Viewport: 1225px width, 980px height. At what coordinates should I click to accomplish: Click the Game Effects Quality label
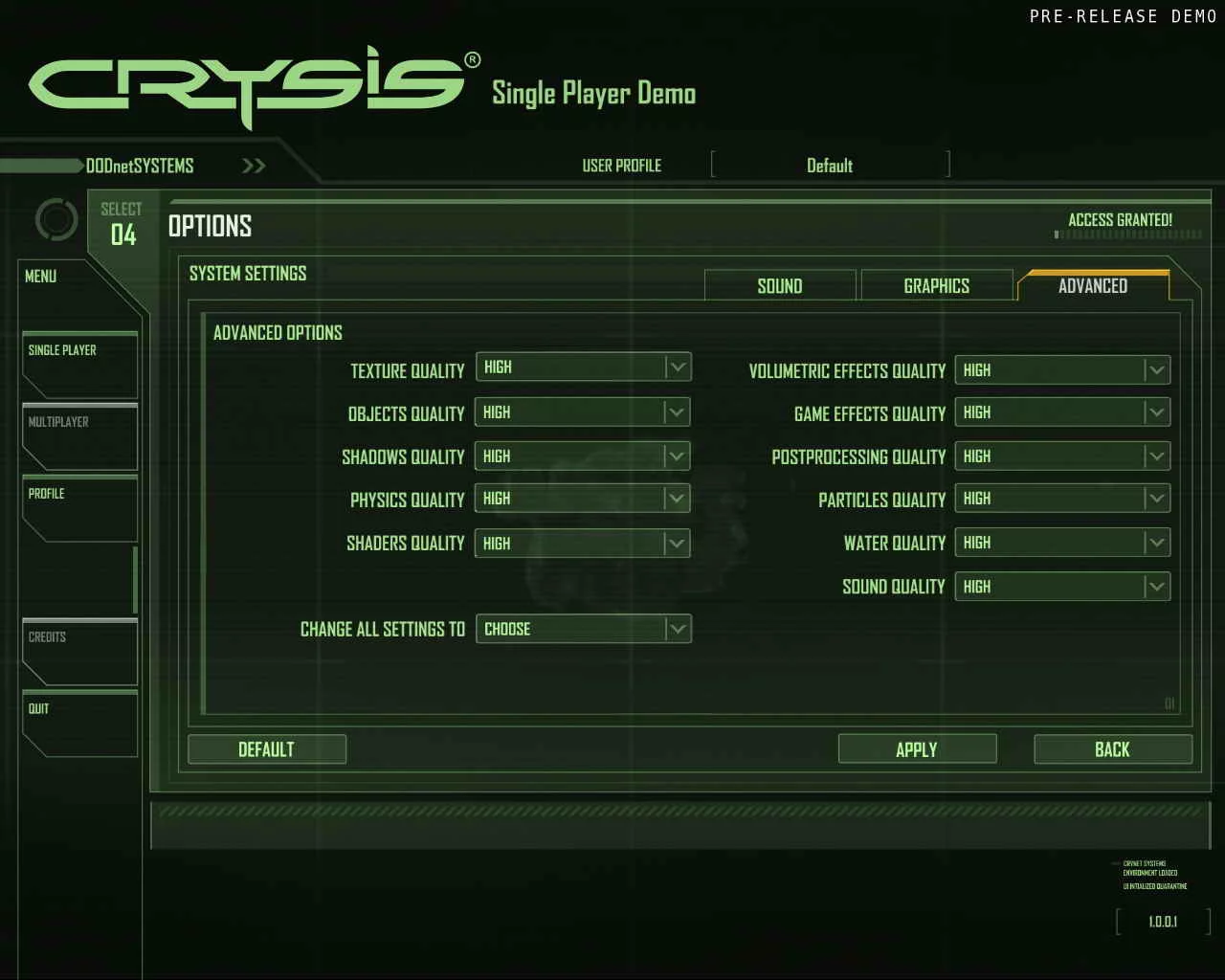(x=870, y=414)
